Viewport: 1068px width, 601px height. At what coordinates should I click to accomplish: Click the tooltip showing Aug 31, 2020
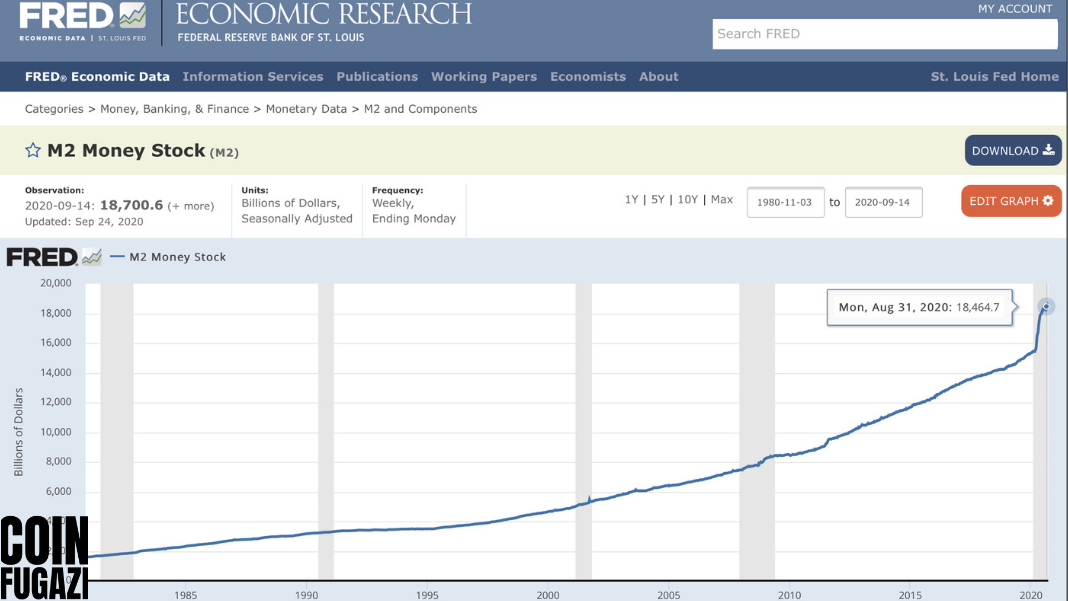(x=920, y=307)
